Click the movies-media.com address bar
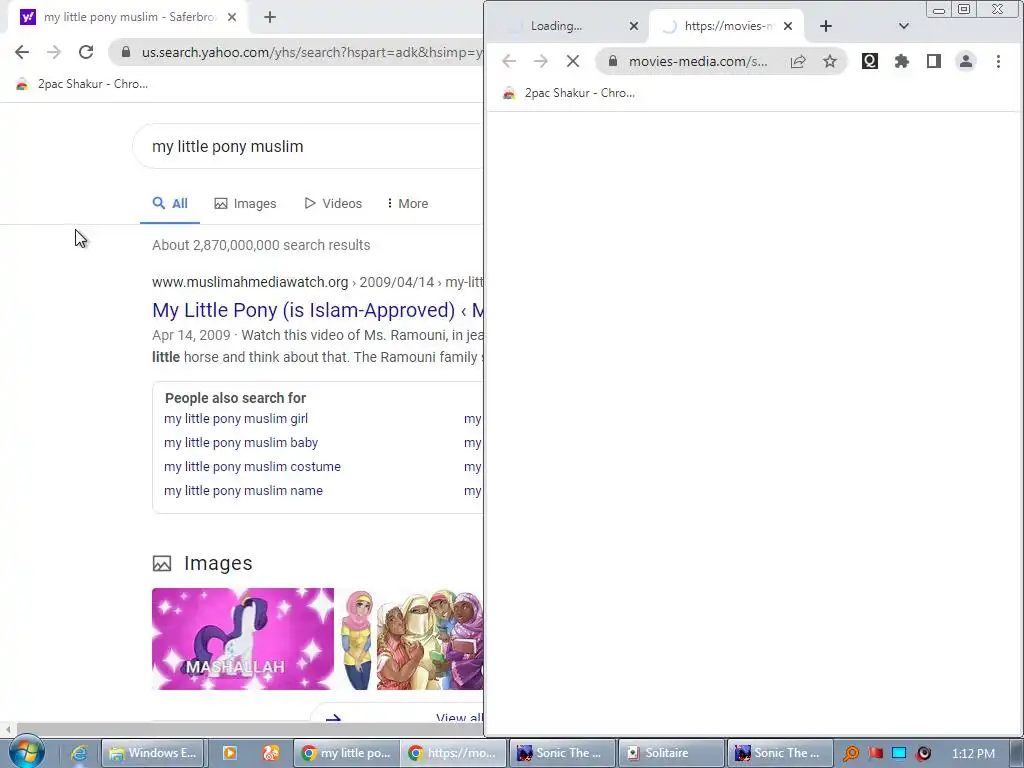 click(697, 61)
